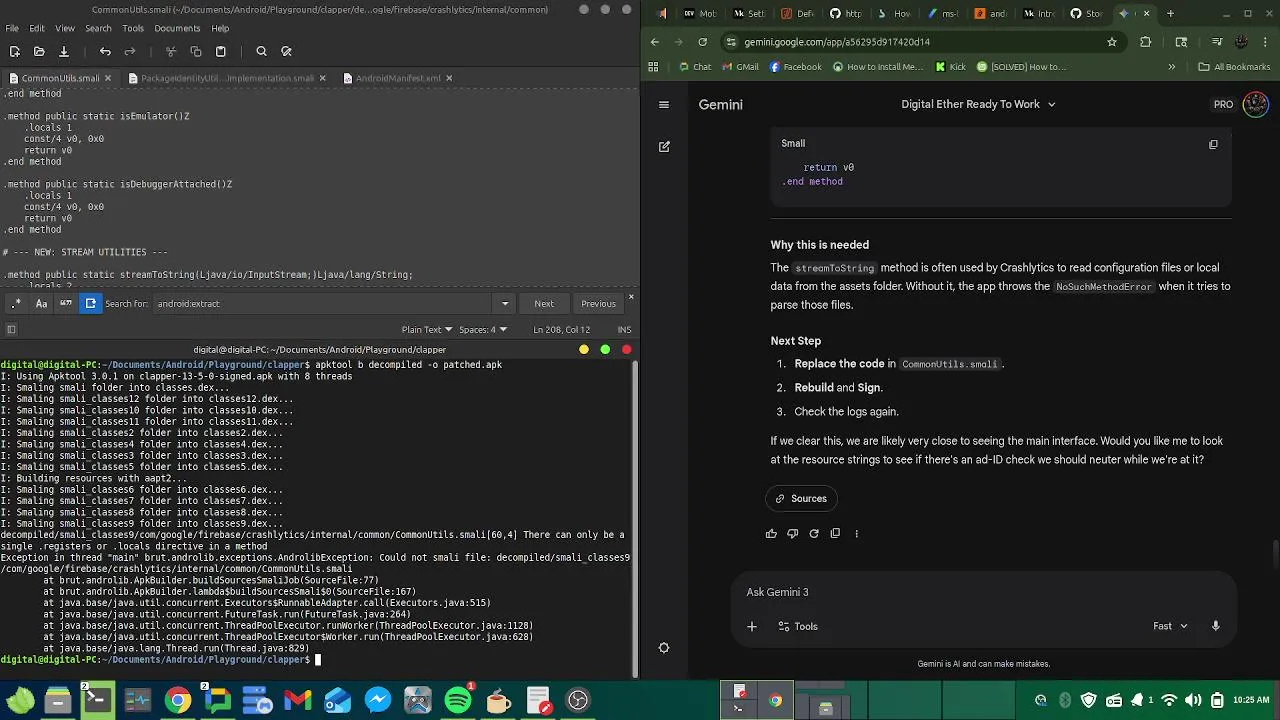The image size is (1280, 720).
Task: Open the Fast model selector dropdown
Action: click(1170, 626)
